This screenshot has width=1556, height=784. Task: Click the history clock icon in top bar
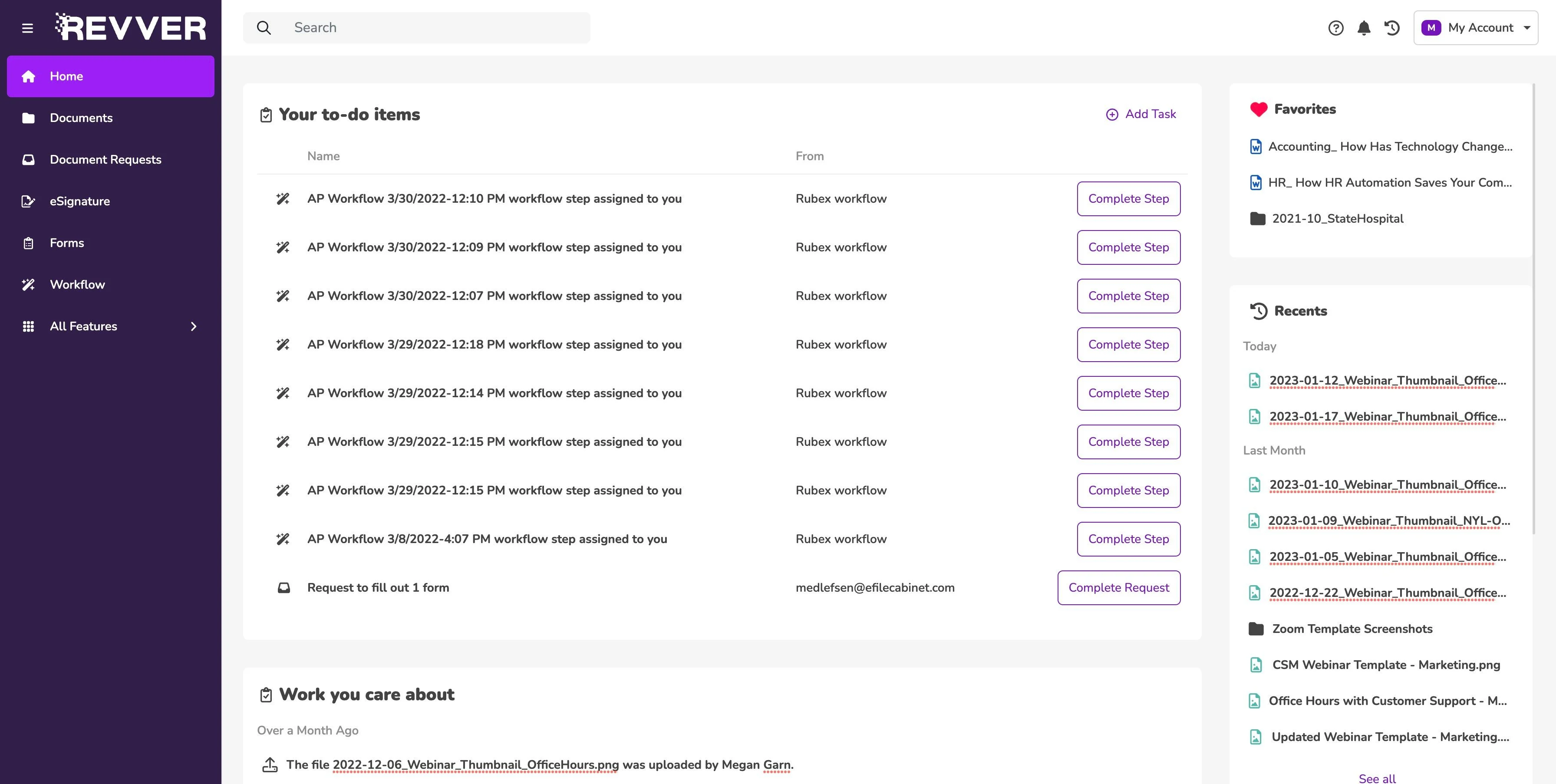click(1392, 28)
